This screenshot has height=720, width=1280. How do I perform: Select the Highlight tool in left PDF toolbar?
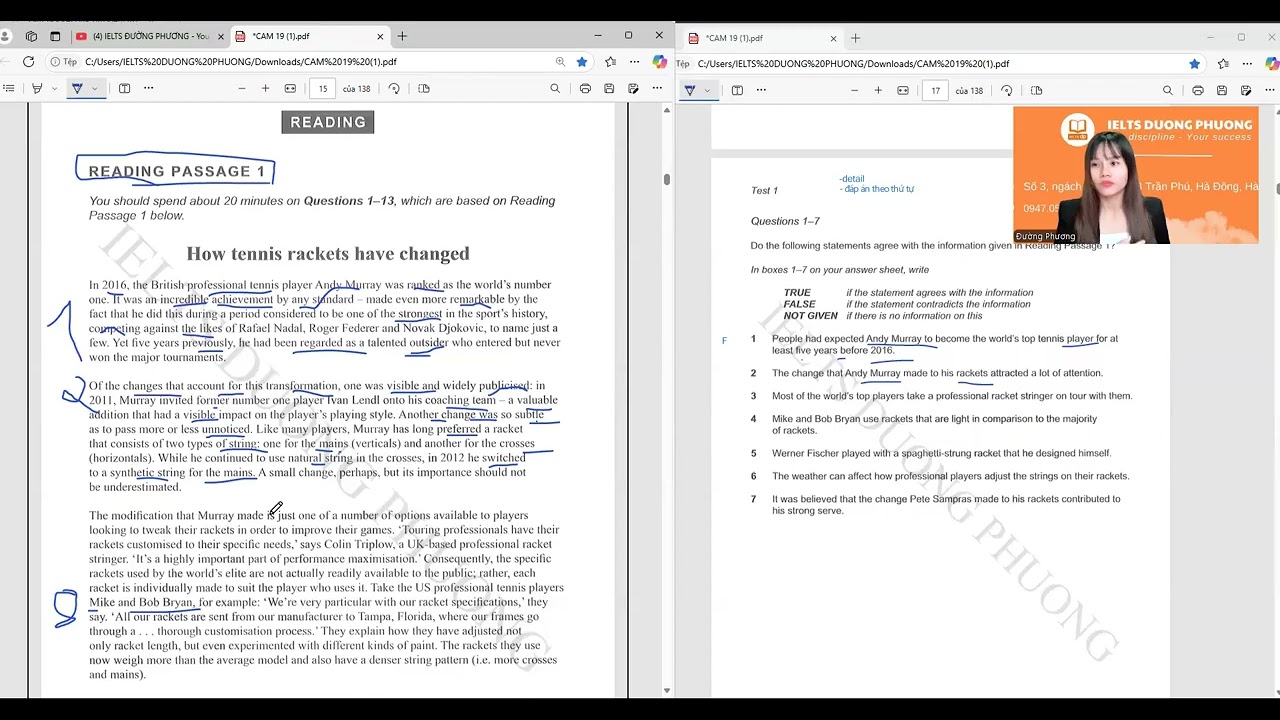tap(37, 88)
